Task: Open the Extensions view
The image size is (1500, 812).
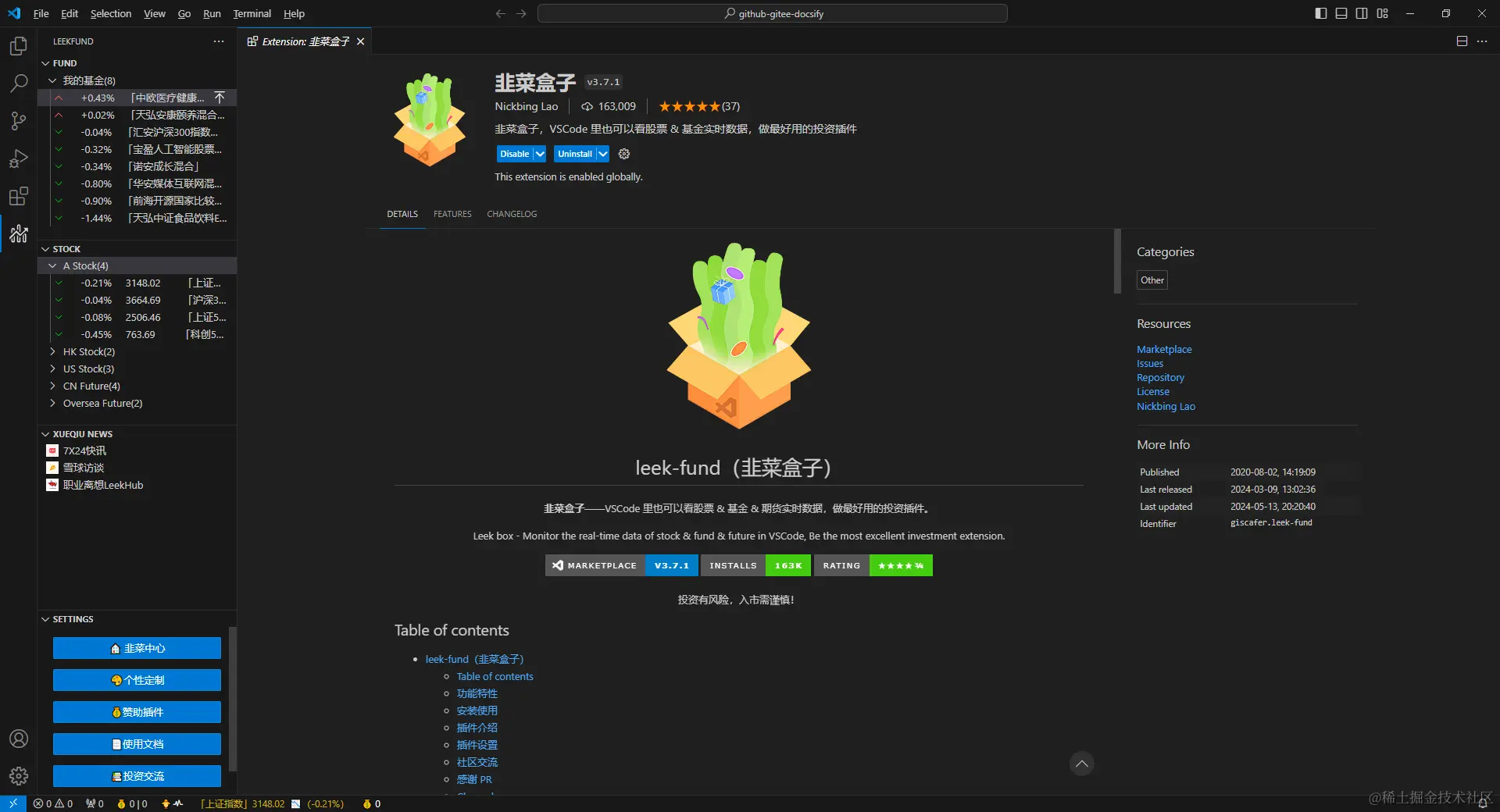Action: tap(19, 196)
